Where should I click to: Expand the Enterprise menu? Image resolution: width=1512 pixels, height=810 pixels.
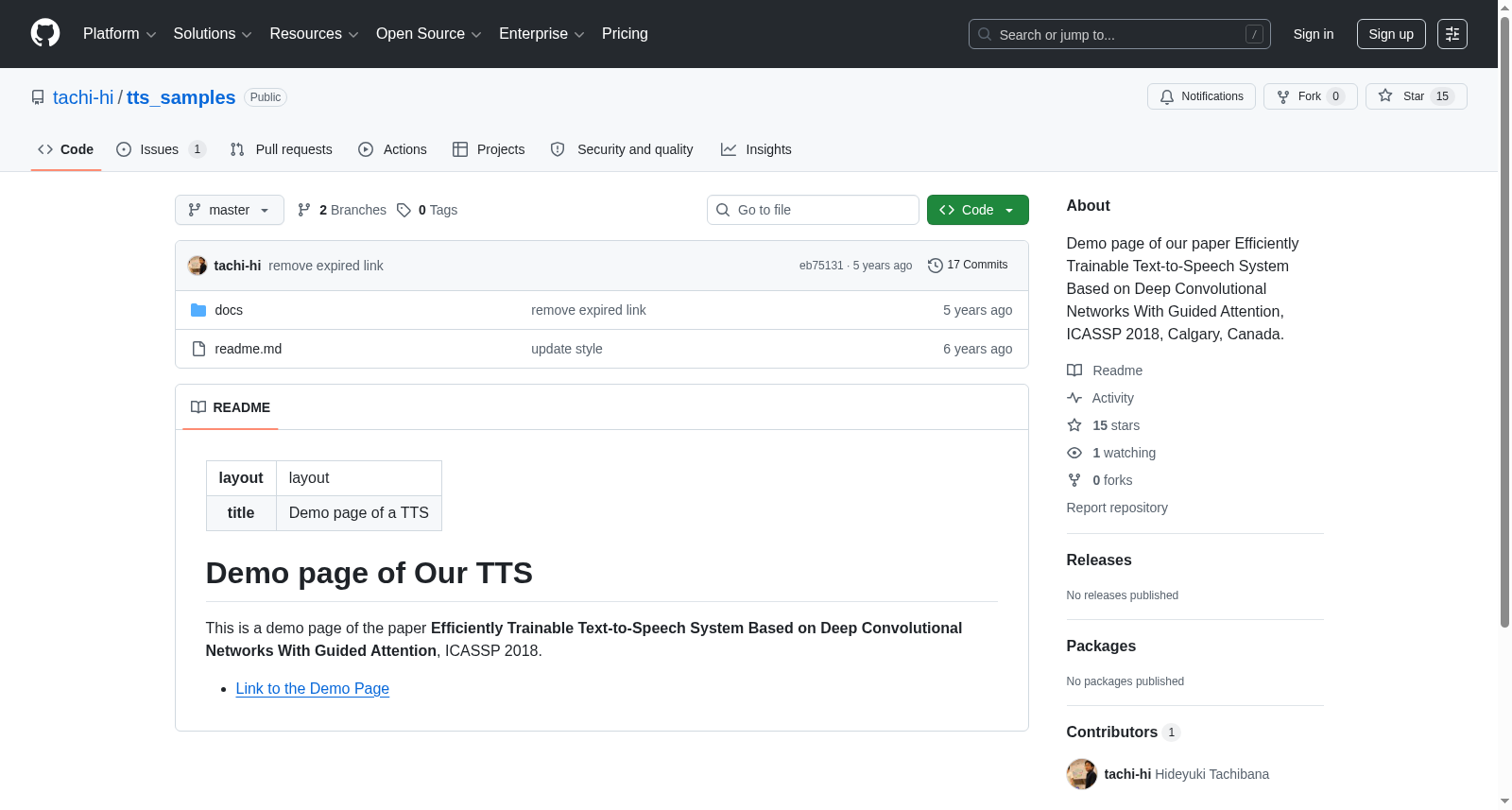[541, 34]
